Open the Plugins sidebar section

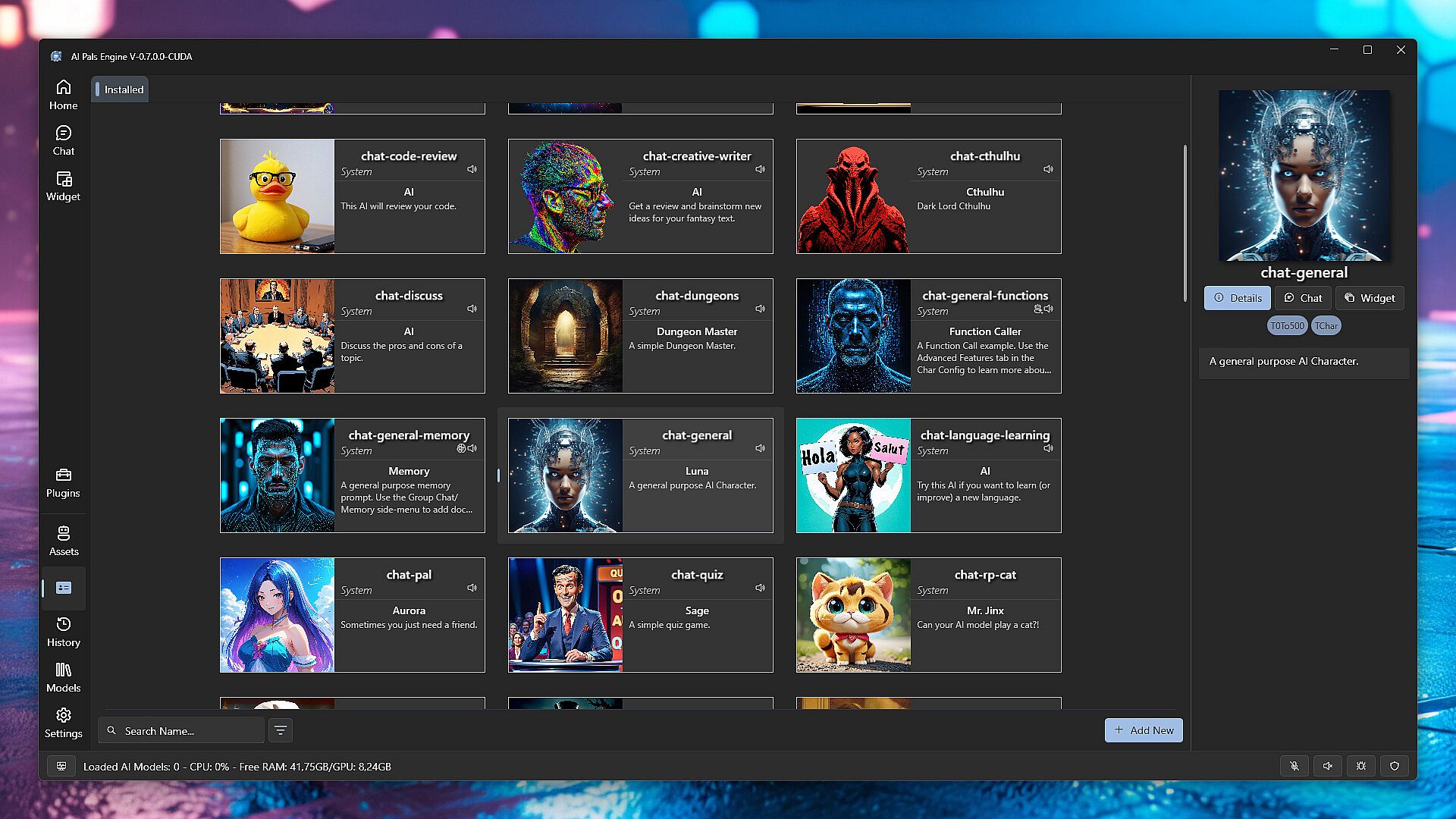[63, 482]
